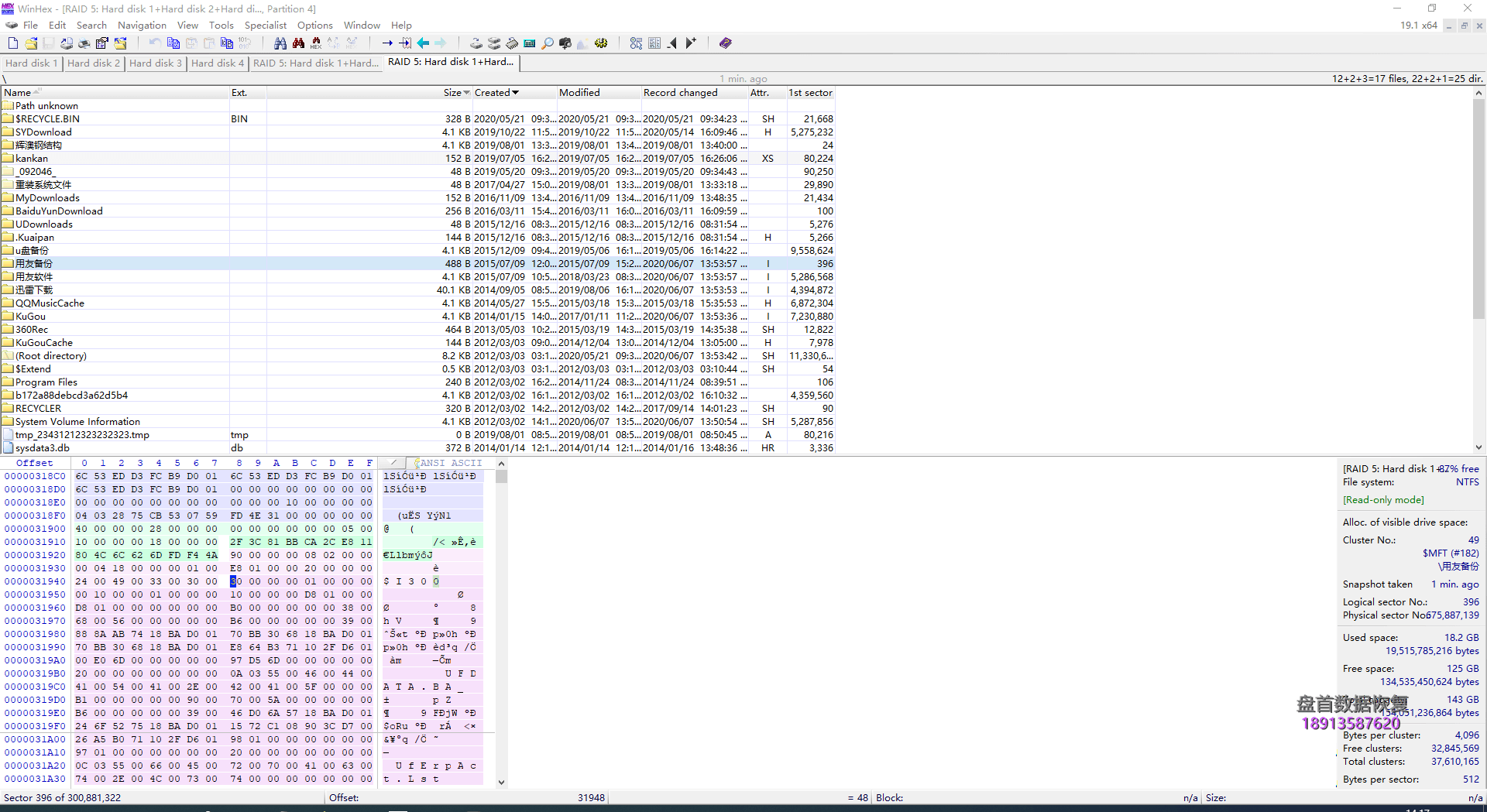Click the Go To Offset arrow icon

click(x=387, y=43)
